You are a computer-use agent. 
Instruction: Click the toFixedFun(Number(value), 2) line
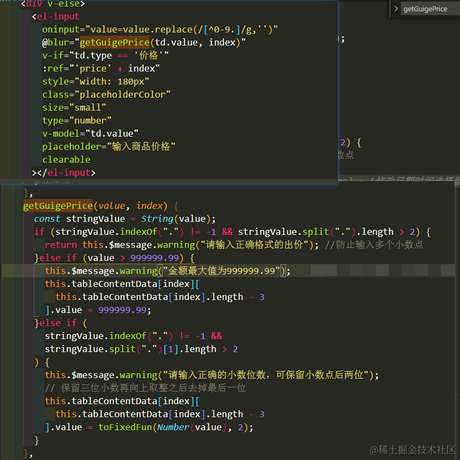pyautogui.click(x=149, y=427)
